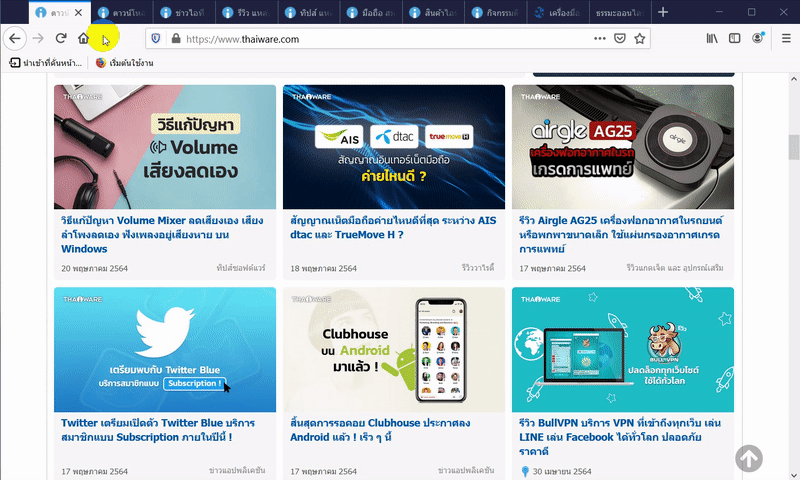This screenshot has width=800, height=480.
Task: Click ข่าวแอปพลิเคชัน under Clubhouse article
Action: (x=466, y=470)
